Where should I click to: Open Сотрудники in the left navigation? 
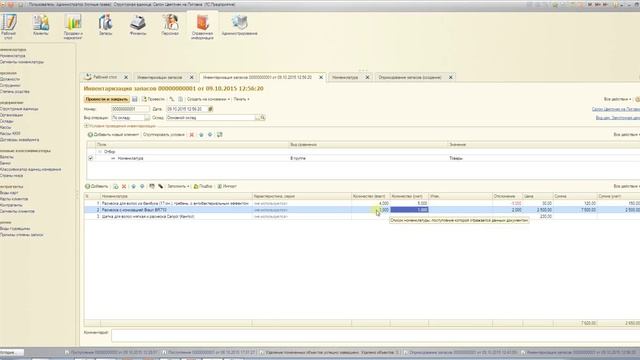pyautogui.click(x=10, y=85)
